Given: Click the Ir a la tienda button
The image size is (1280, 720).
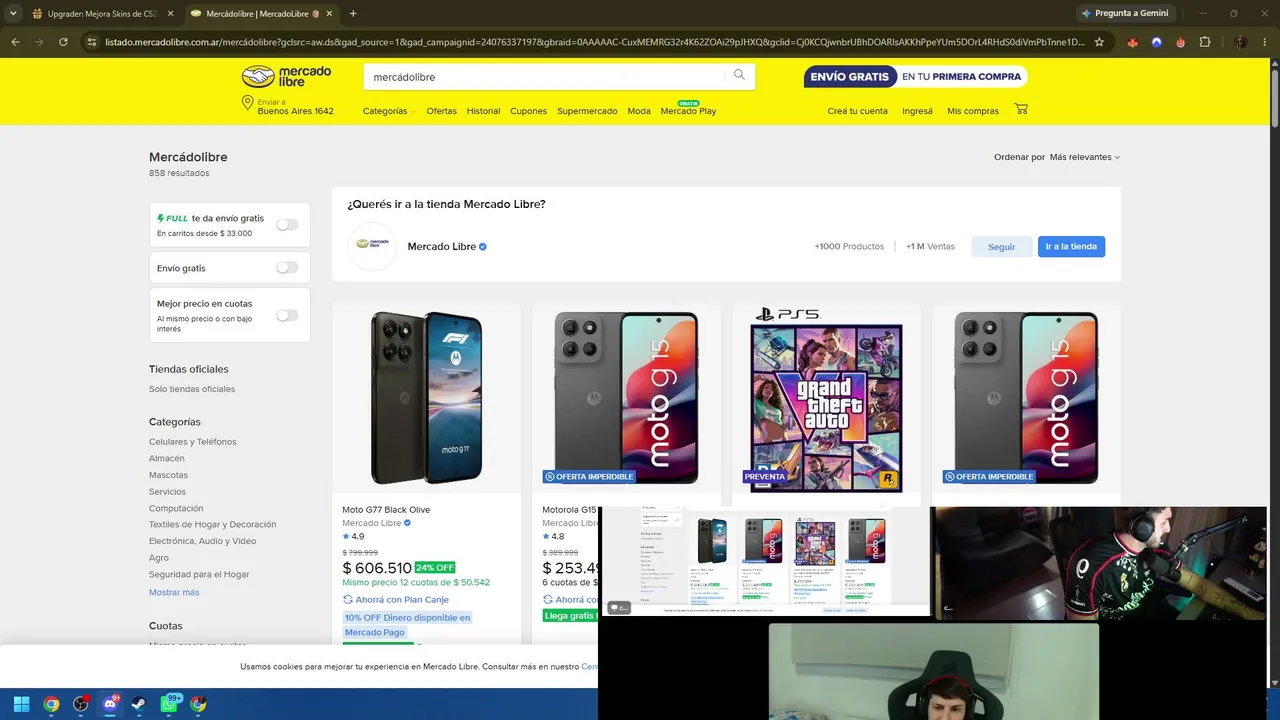Looking at the screenshot, I should coord(1071,246).
